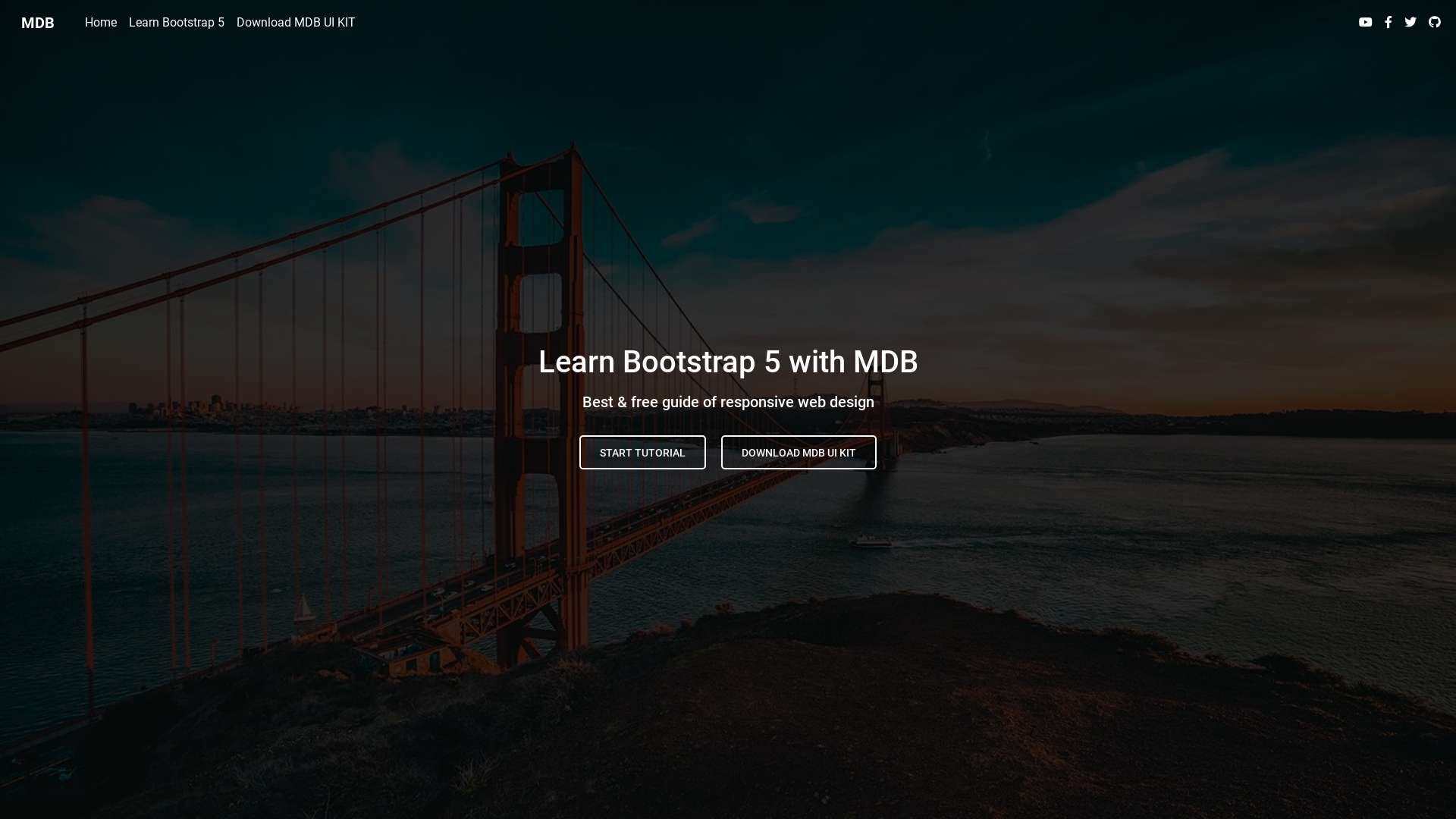1456x819 pixels.
Task: Select Download MDB UI KIT in navbar
Action: [x=296, y=23]
